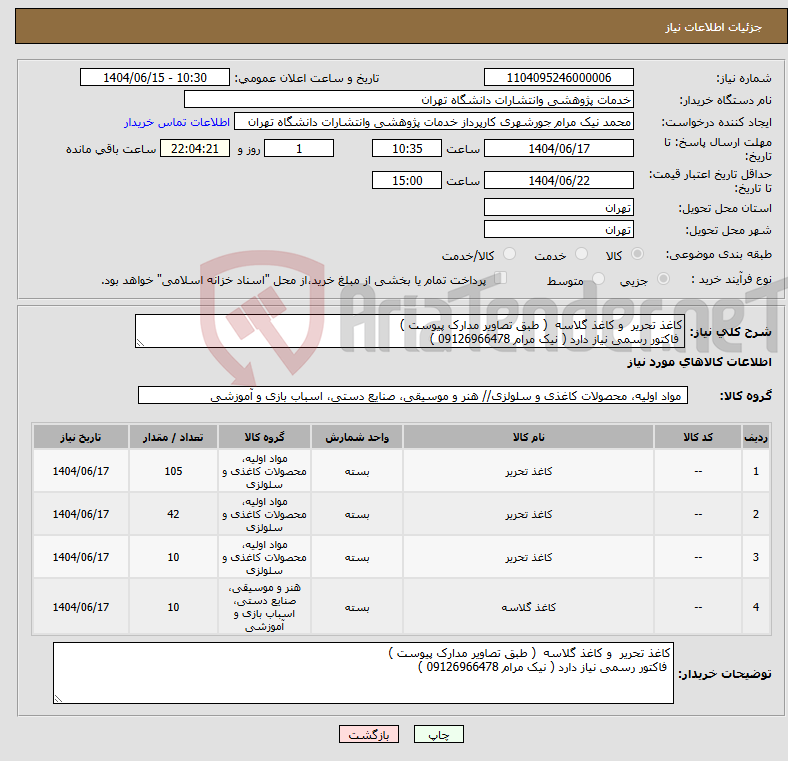
Task: Click the کاغذ گلاسه item name
Action: pyautogui.click(x=528, y=607)
